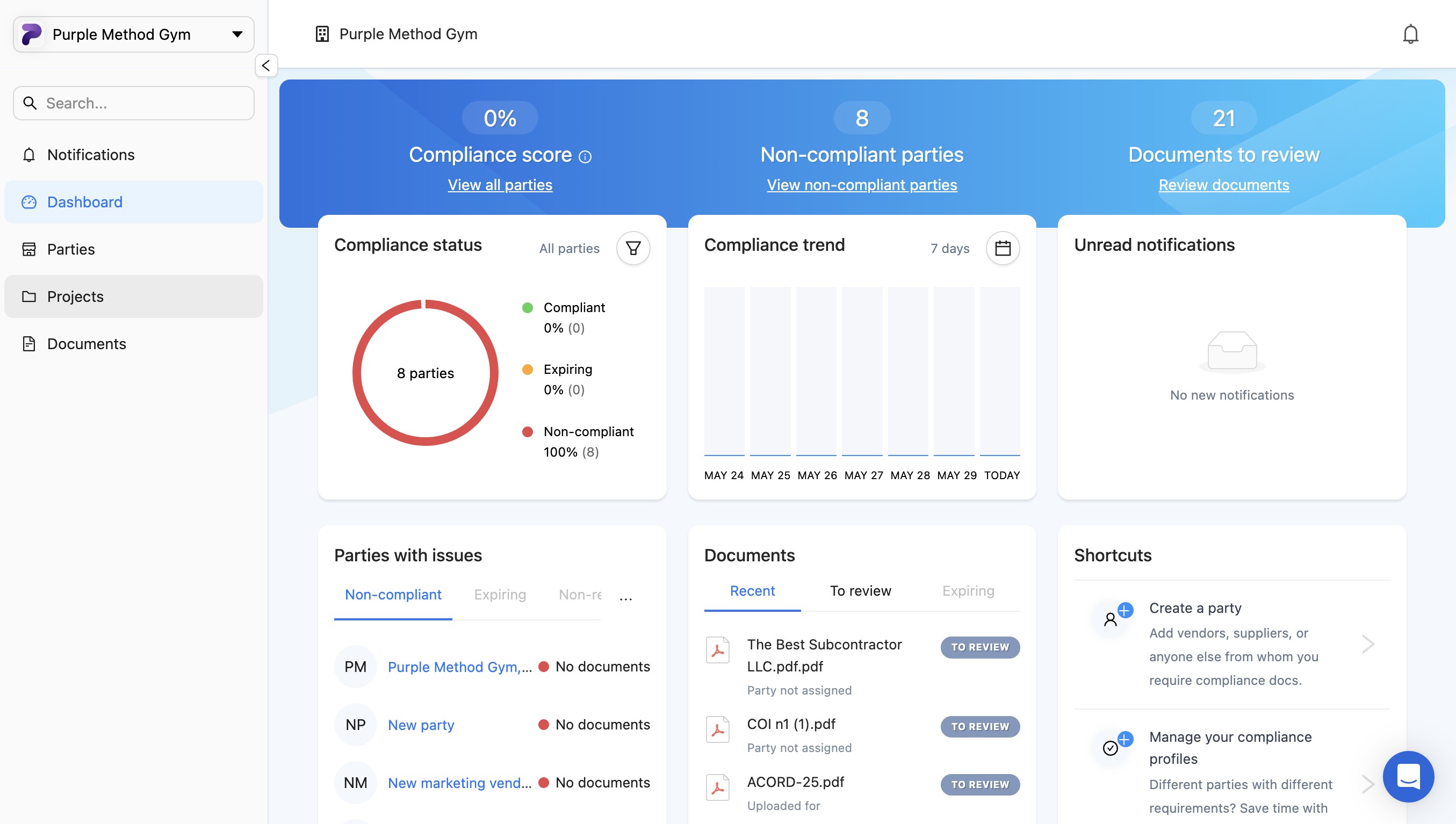Open Parties in the sidebar
The width and height of the screenshot is (1456, 824).
point(71,249)
